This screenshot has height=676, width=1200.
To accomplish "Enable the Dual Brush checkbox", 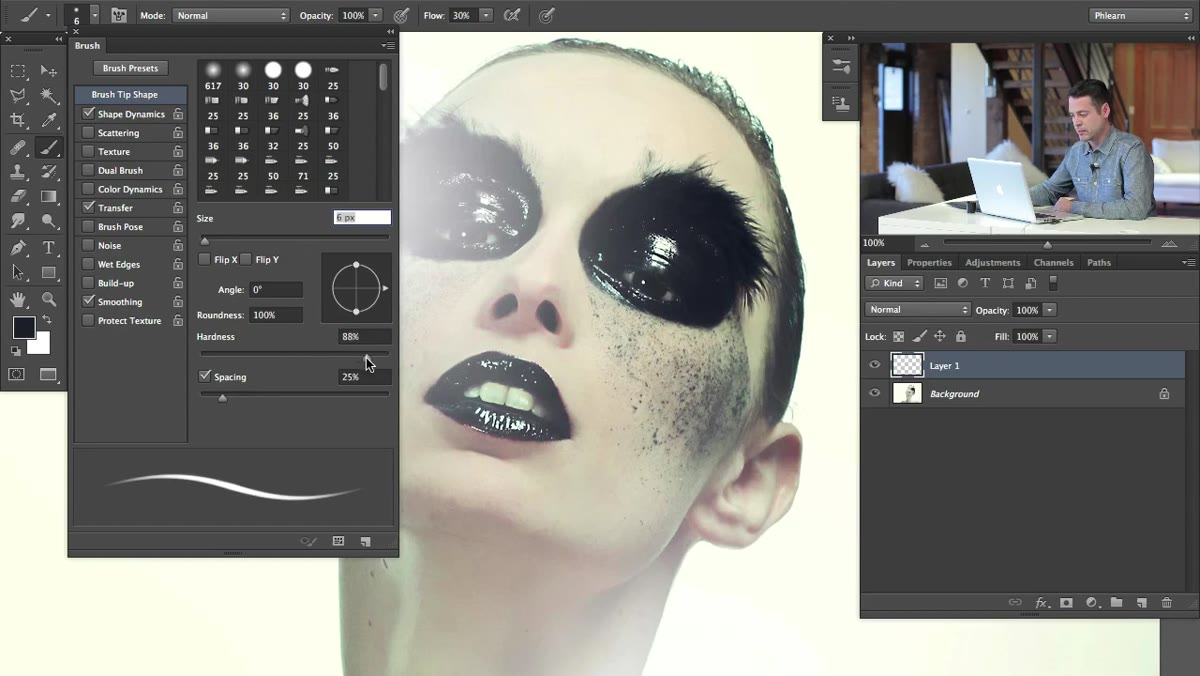I will [x=89, y=170].
